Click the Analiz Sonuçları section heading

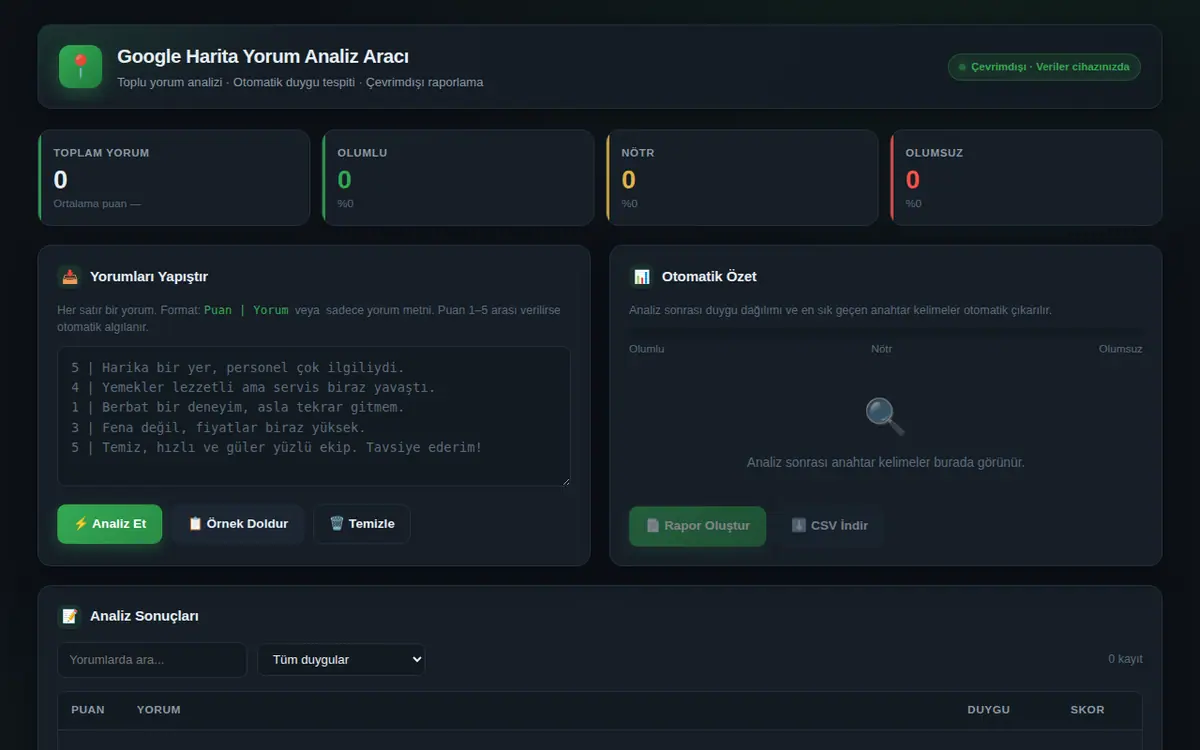(x=144, y=616)
